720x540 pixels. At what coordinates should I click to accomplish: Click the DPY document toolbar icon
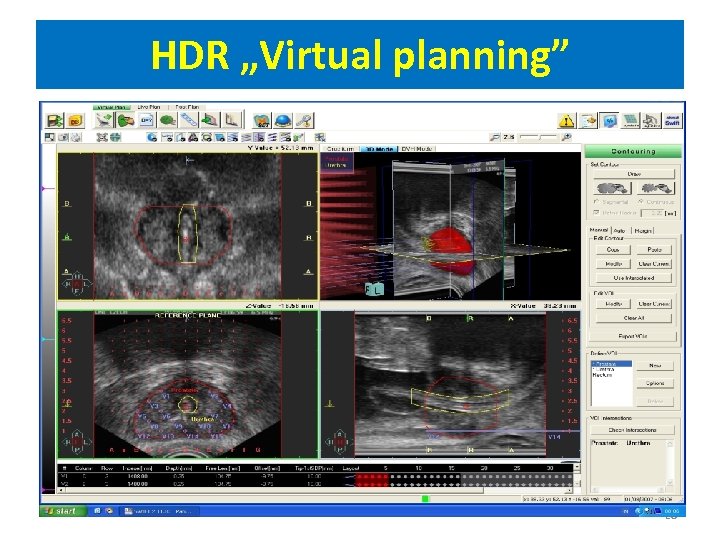146,120
